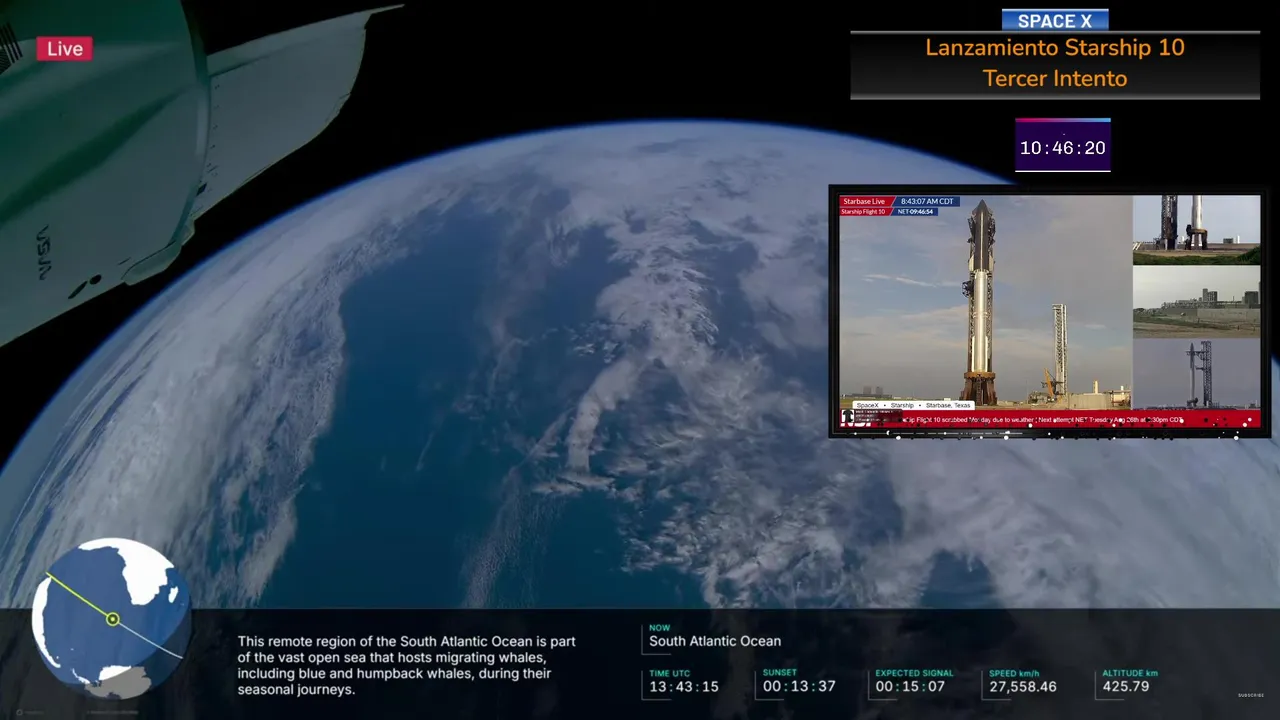Click the Lanzamiento Starship 10 title banner

pos(1055,64)
